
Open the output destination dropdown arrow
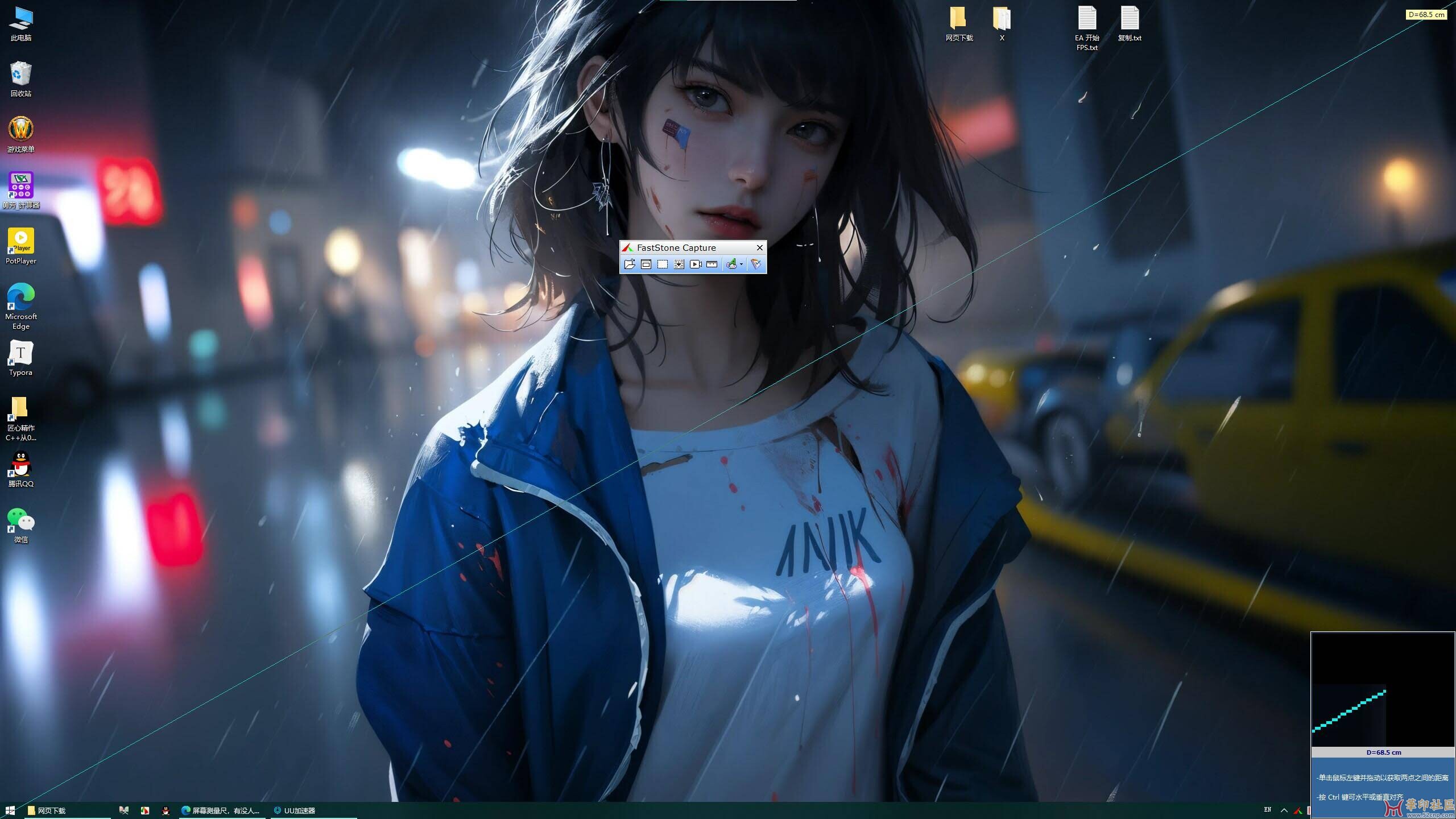tap(742, 264)
